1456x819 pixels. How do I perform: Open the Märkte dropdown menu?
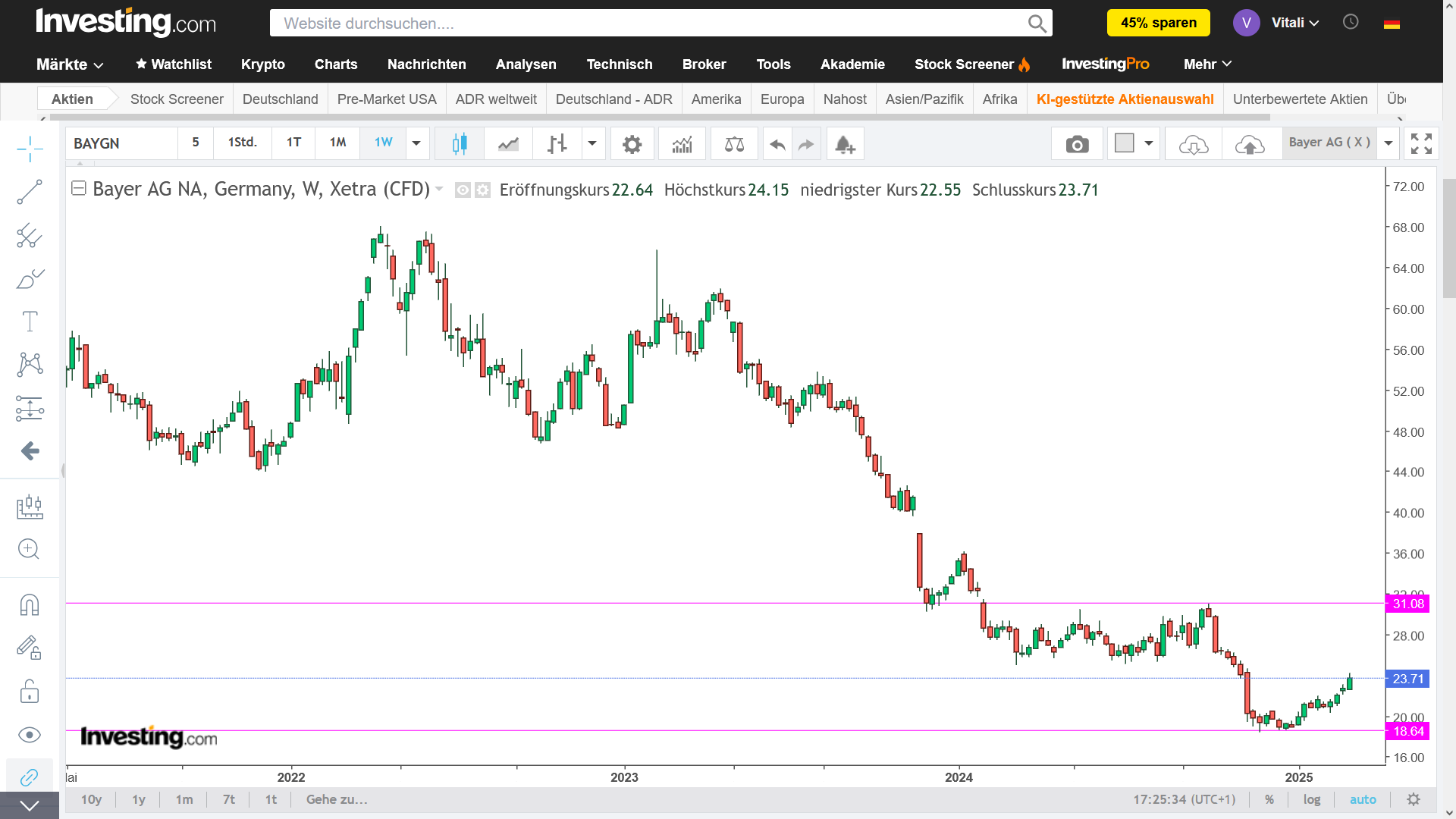(x=70, y=64)
